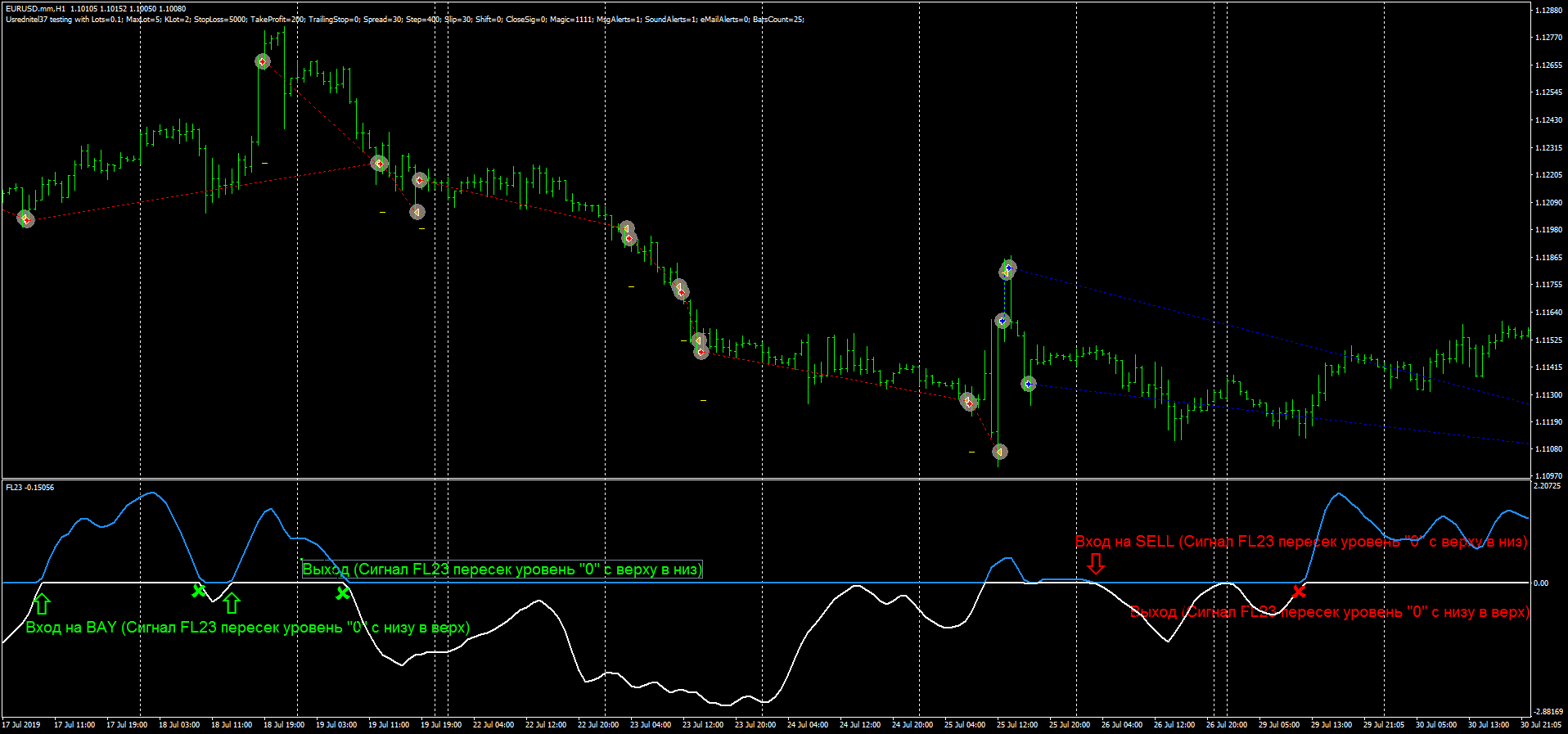Select price level 1.11980 on the axis

1549,230
